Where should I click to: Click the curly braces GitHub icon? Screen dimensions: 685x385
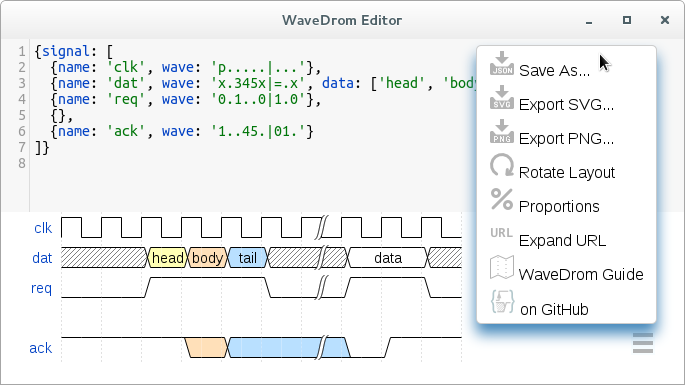(x=502, y=302)
